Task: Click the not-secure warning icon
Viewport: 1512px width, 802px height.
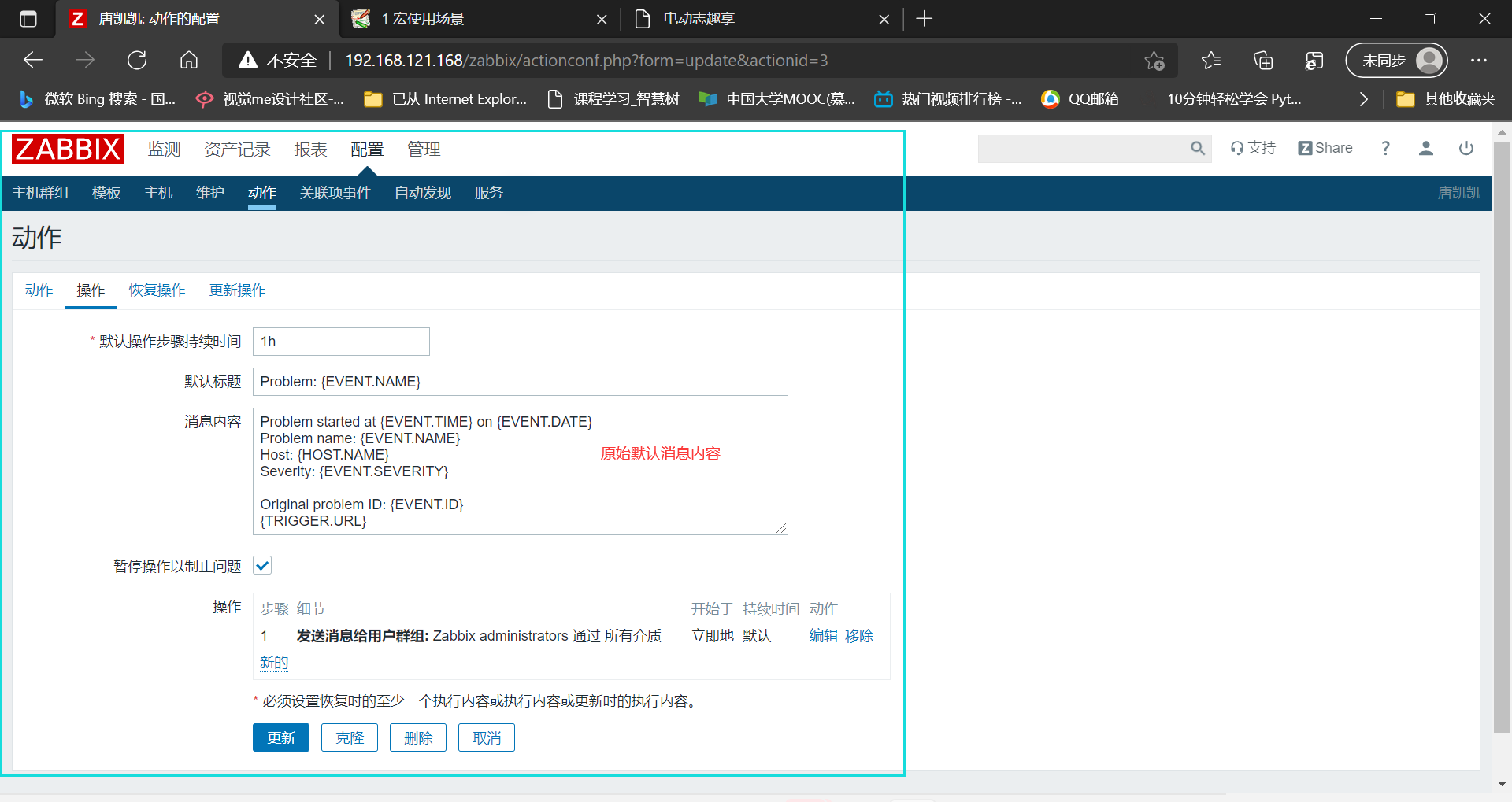Action: click(x=248, y=61)
